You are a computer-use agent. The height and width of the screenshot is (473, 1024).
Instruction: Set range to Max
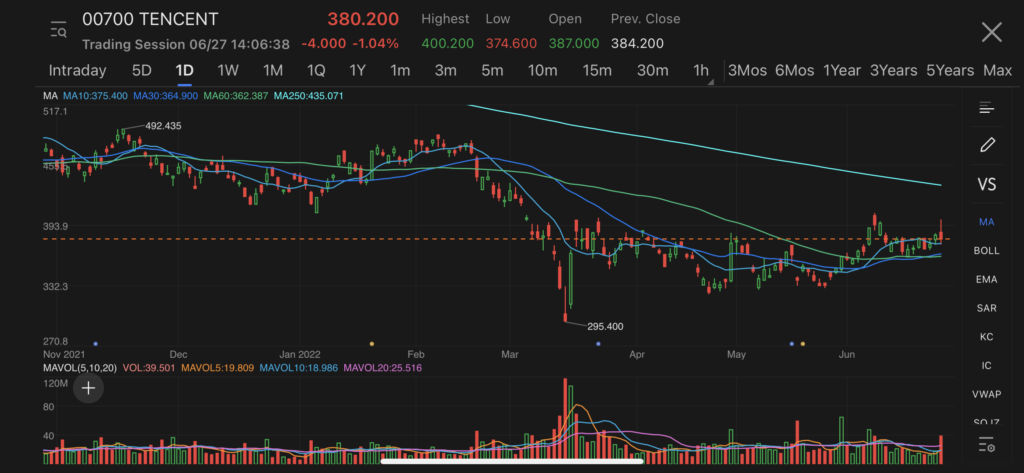[x=997, y=70]
